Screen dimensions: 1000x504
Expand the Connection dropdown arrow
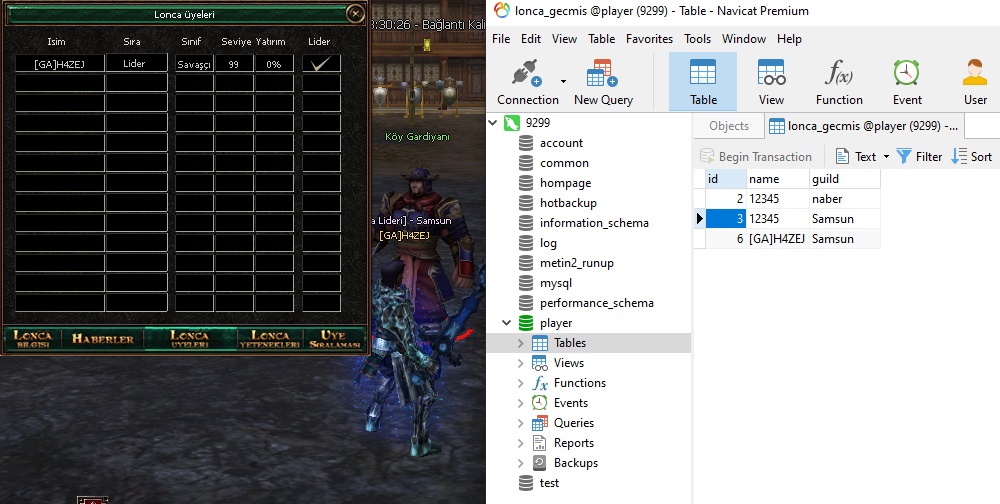(x=563, y=81)
